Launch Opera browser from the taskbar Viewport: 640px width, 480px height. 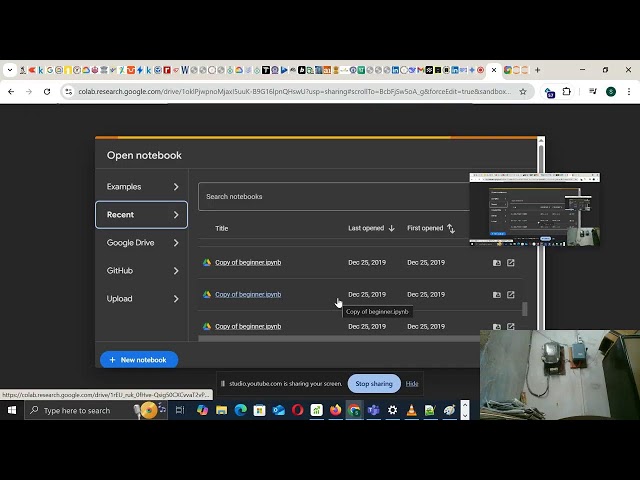point(298,410)
